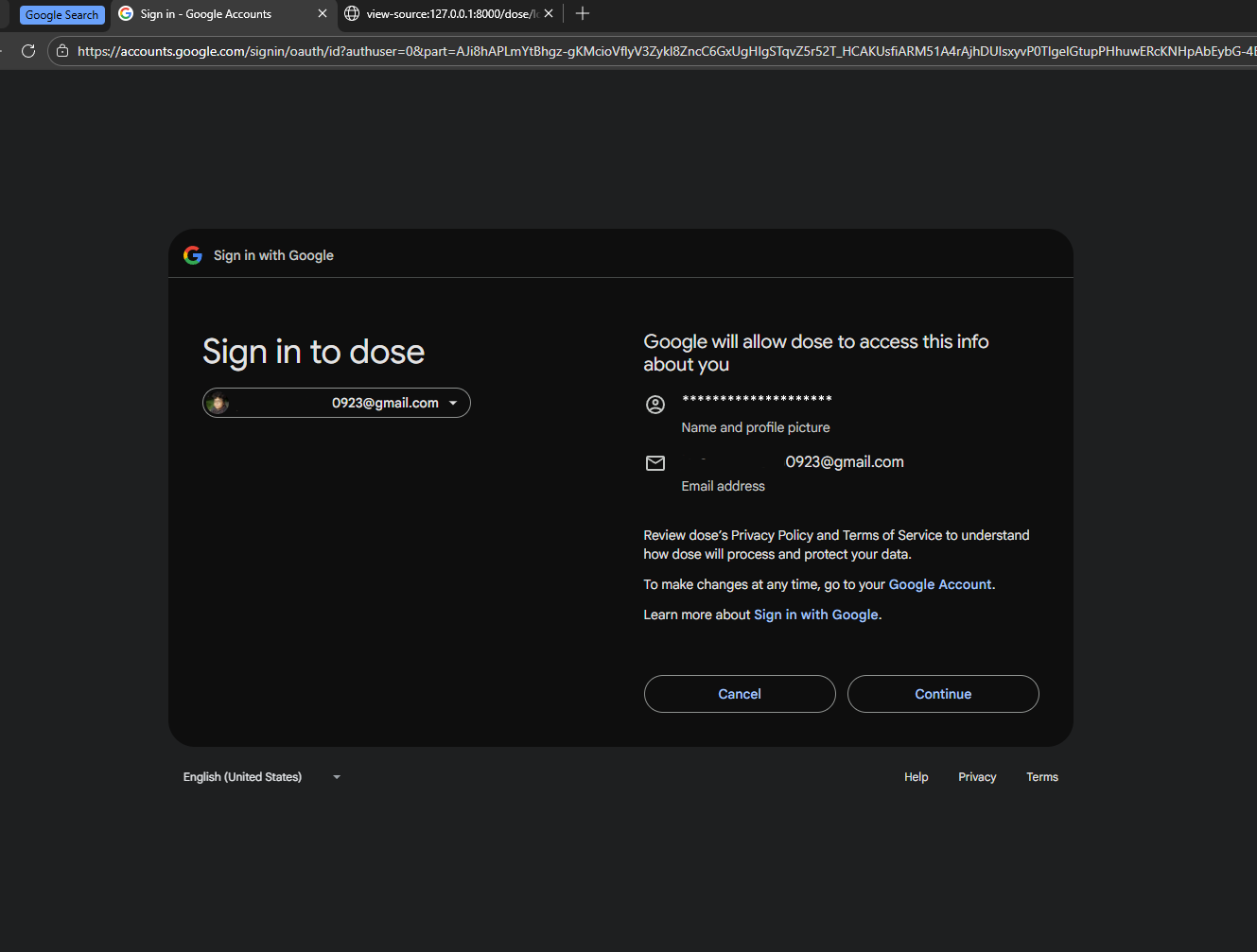Select the Sign in - Google Accounts tab
Viewport: 1257px width, 952px height.
[203, 13]
